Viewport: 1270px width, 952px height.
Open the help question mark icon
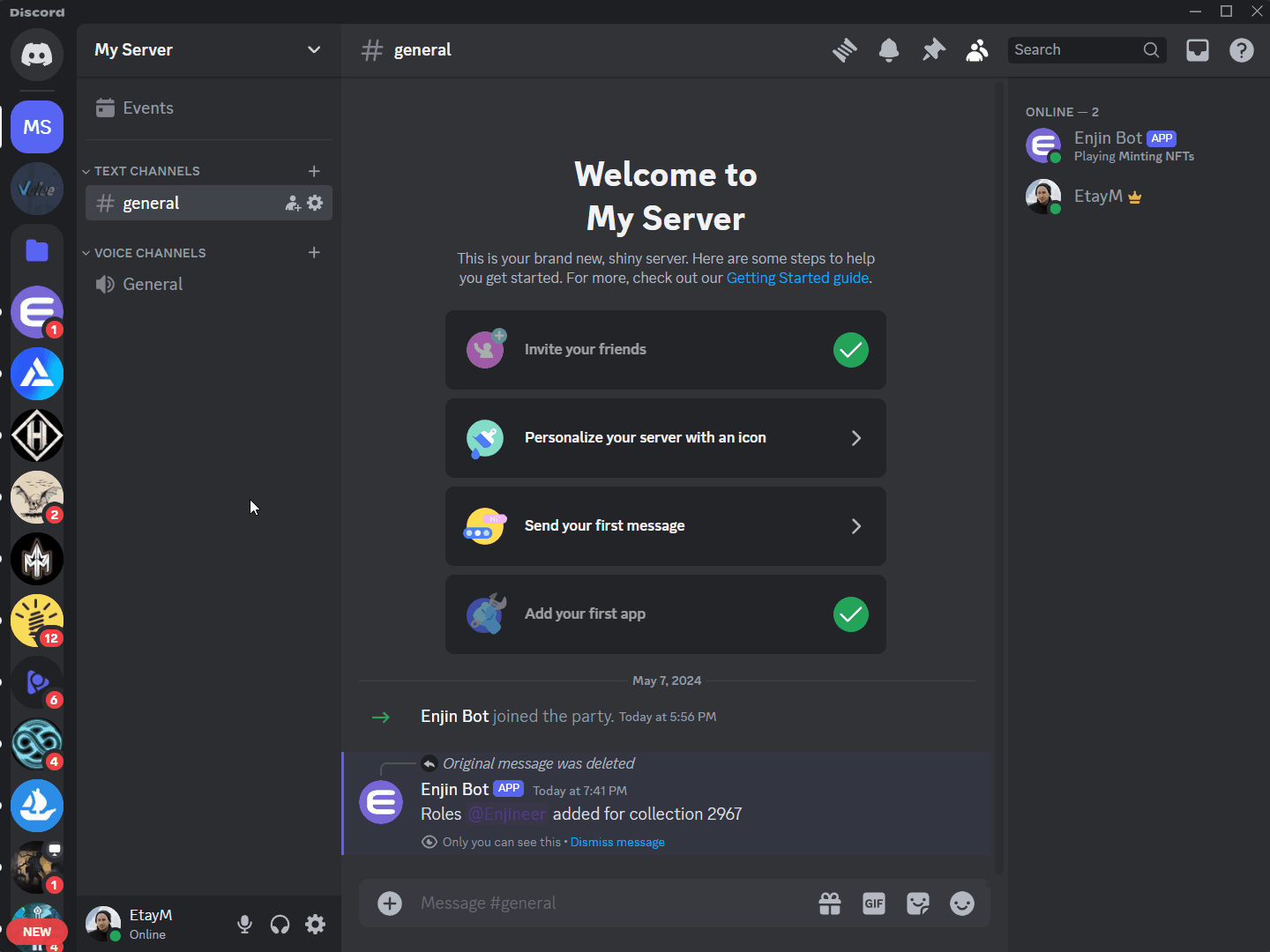(x=1242, y=50)
